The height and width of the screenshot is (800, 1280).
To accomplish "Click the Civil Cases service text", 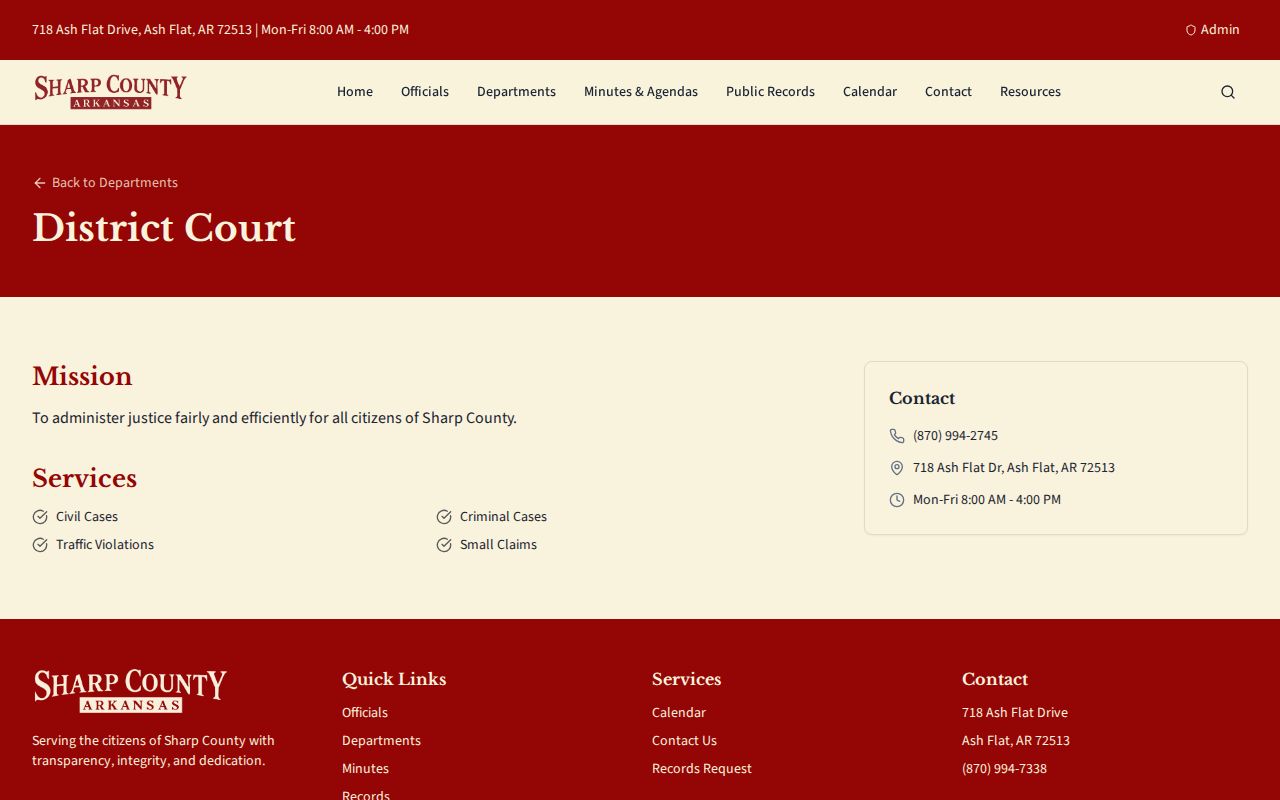I will (x=87, y=517).
